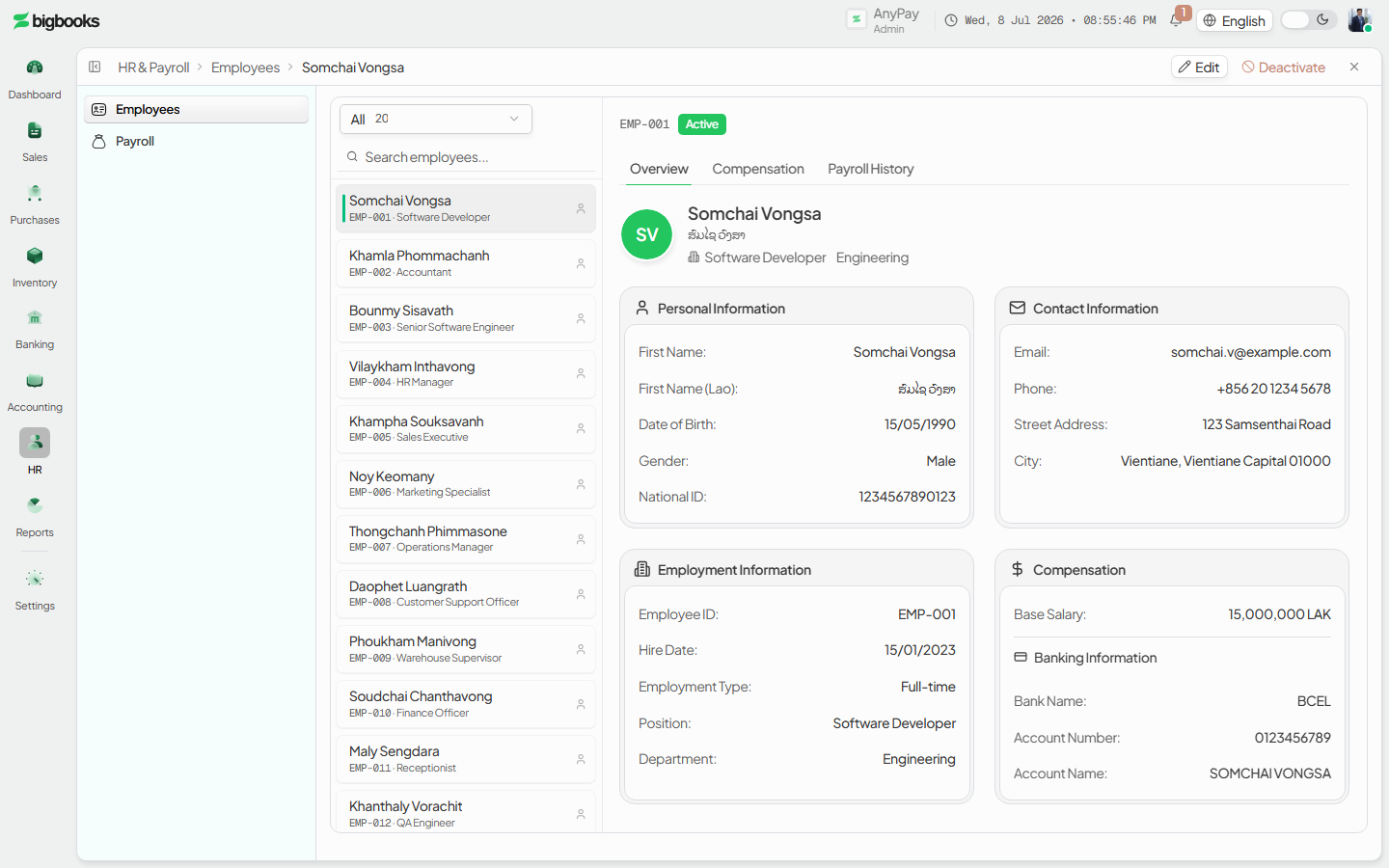
Task: Open the Sales module icon
Action: tap(35, 130)
